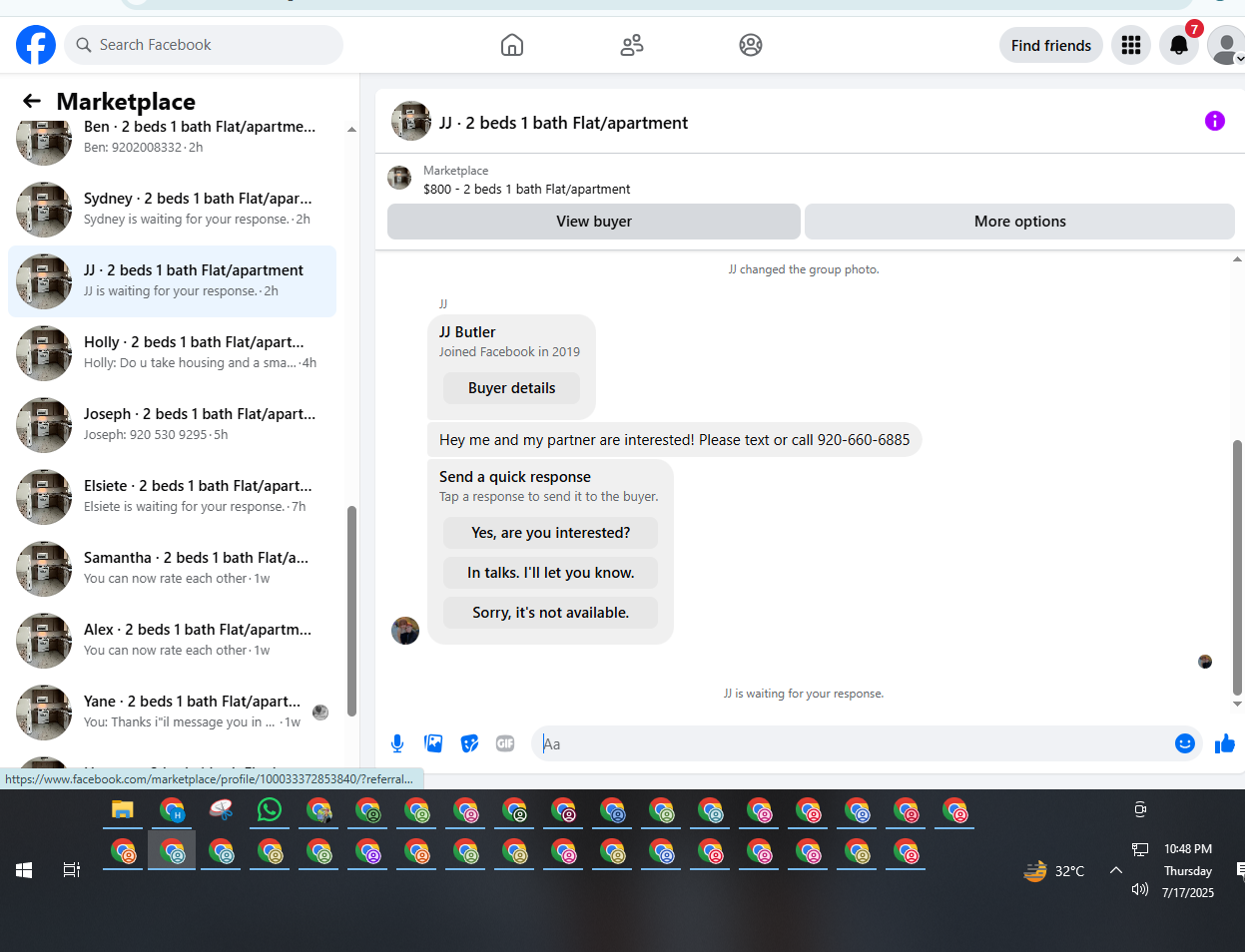Open Holly's conversation about housing
The height and width of the screenshot is (952, 1245).
coord(172,353)
